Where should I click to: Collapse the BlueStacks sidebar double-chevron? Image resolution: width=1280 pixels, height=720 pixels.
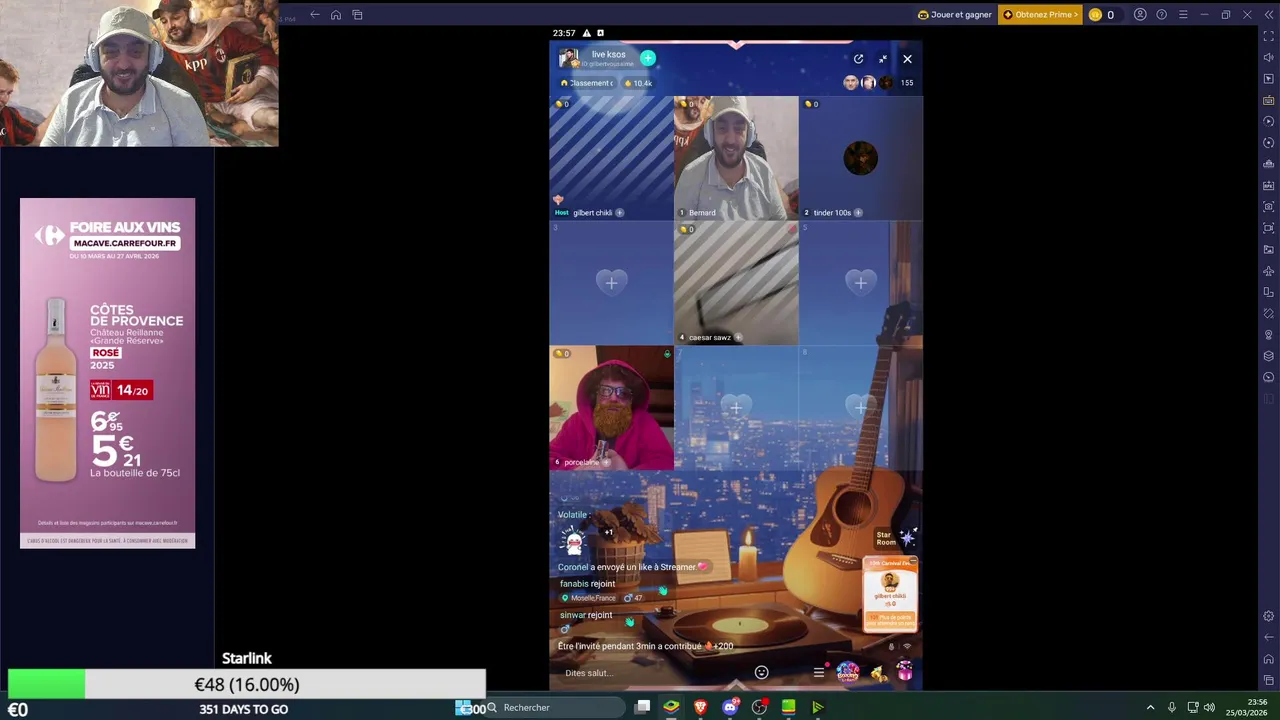tap(1268, 15)
